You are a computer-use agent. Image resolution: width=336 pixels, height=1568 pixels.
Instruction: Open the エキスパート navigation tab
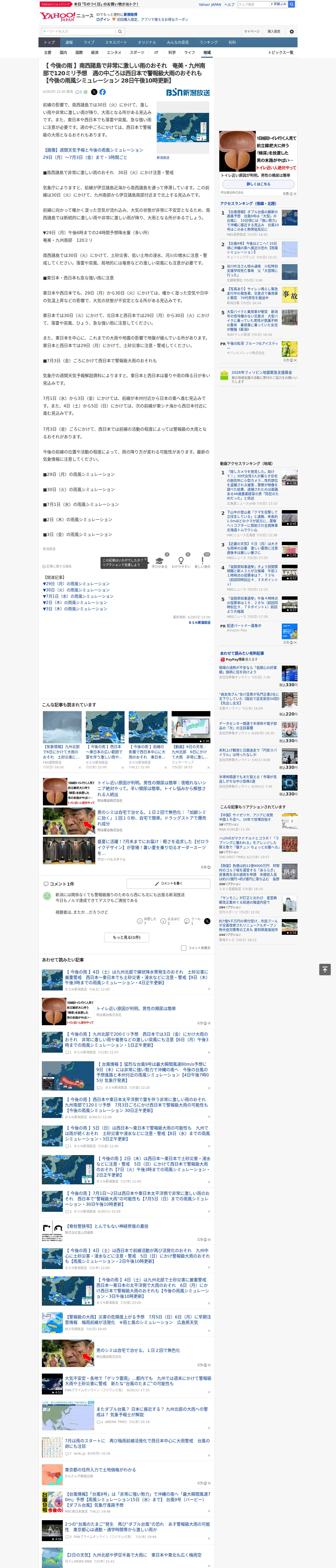116,43
